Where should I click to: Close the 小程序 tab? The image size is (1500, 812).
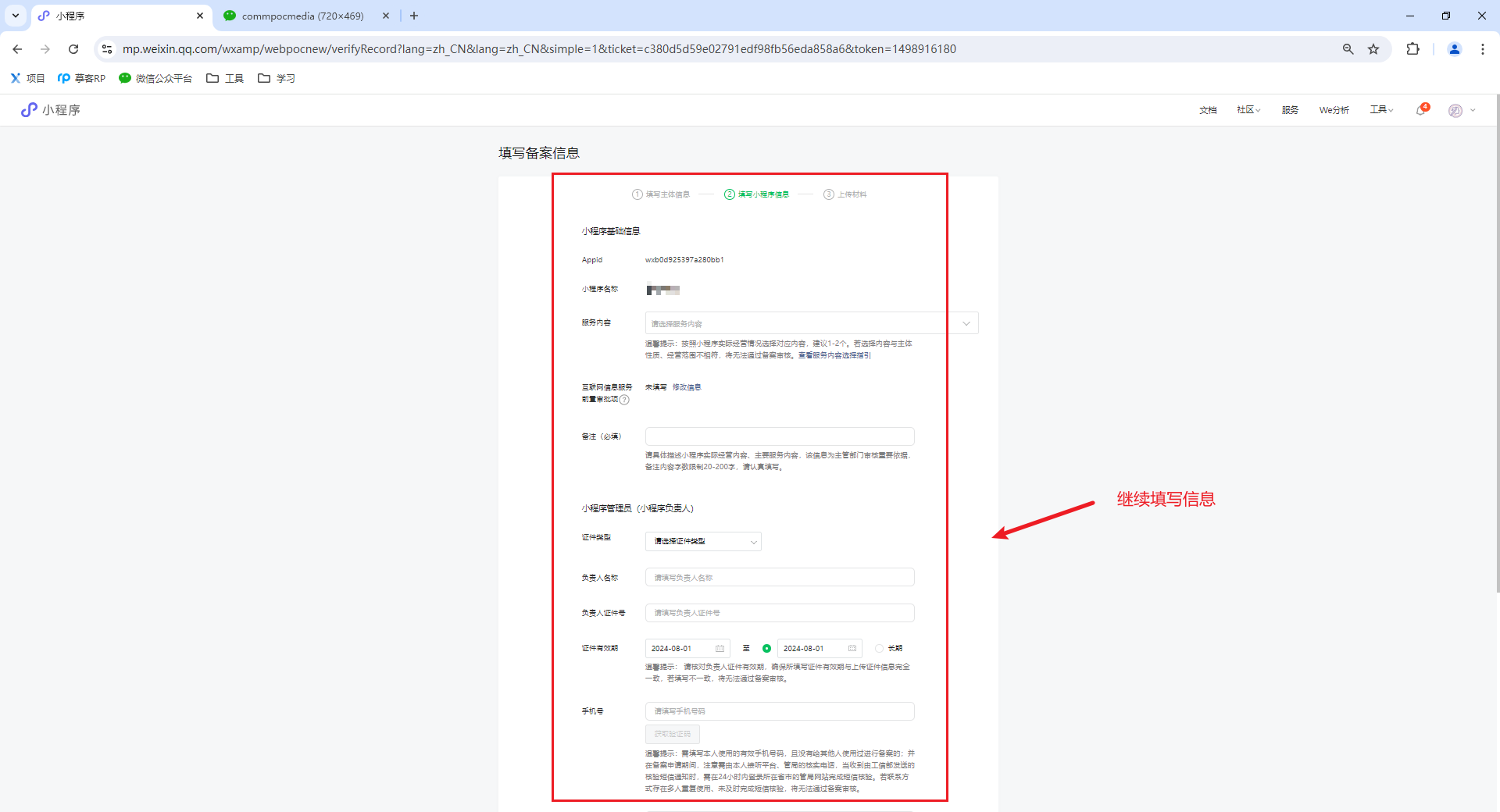coord(200,16)
